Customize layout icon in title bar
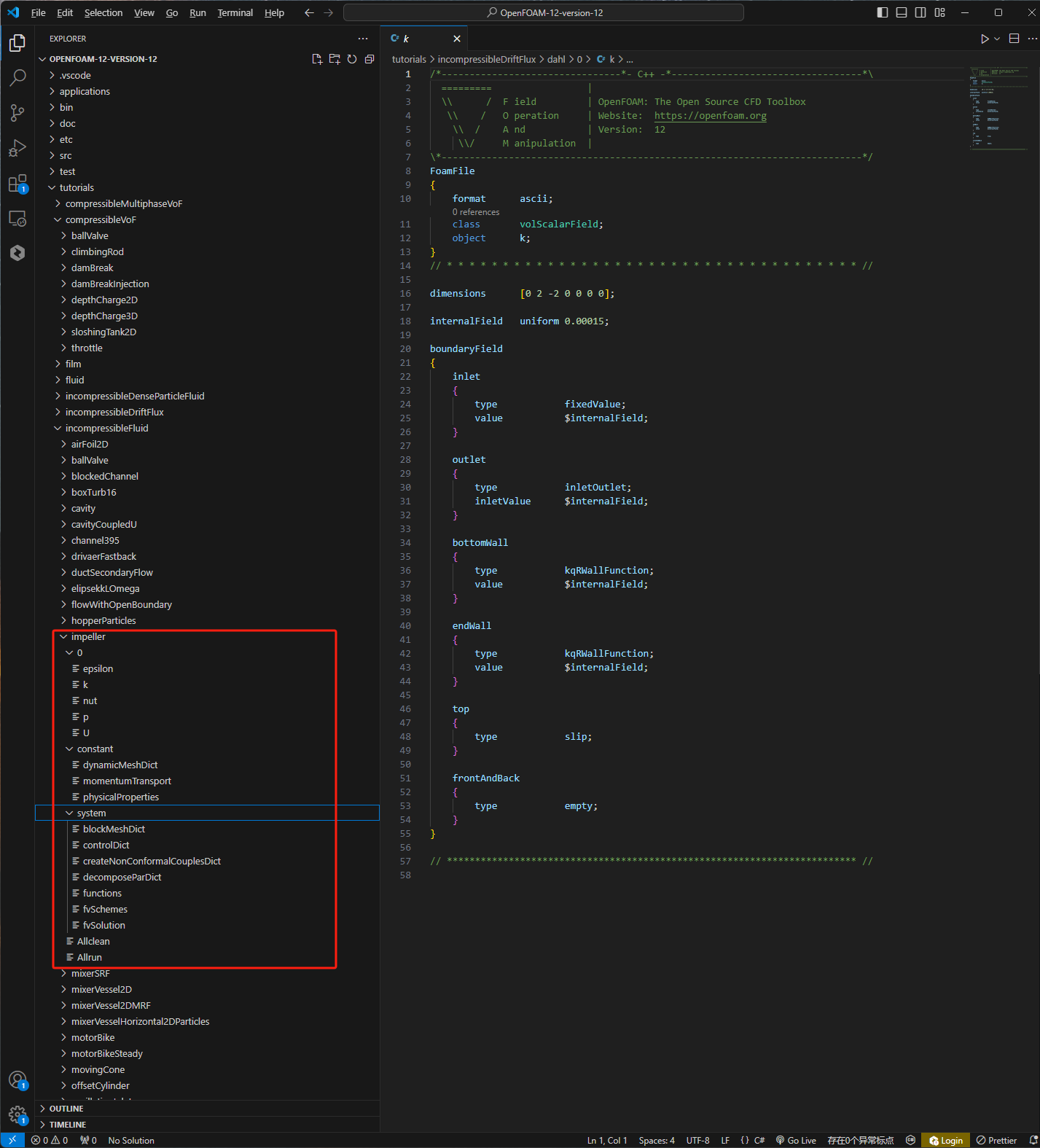The height and width of the screenshot is (1148, 1040). (940, 12)
